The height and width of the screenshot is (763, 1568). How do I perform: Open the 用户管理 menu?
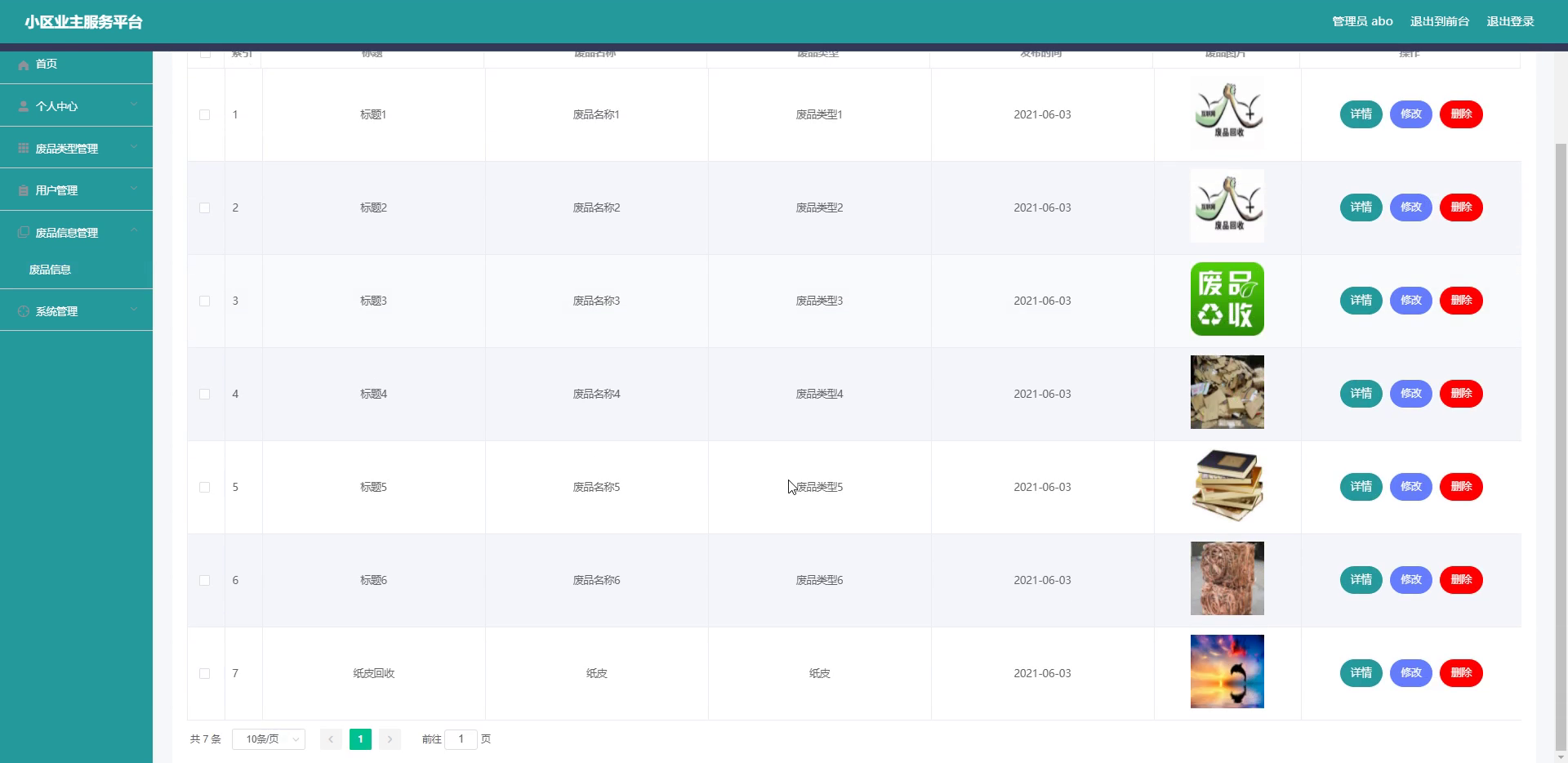(76, 190)
